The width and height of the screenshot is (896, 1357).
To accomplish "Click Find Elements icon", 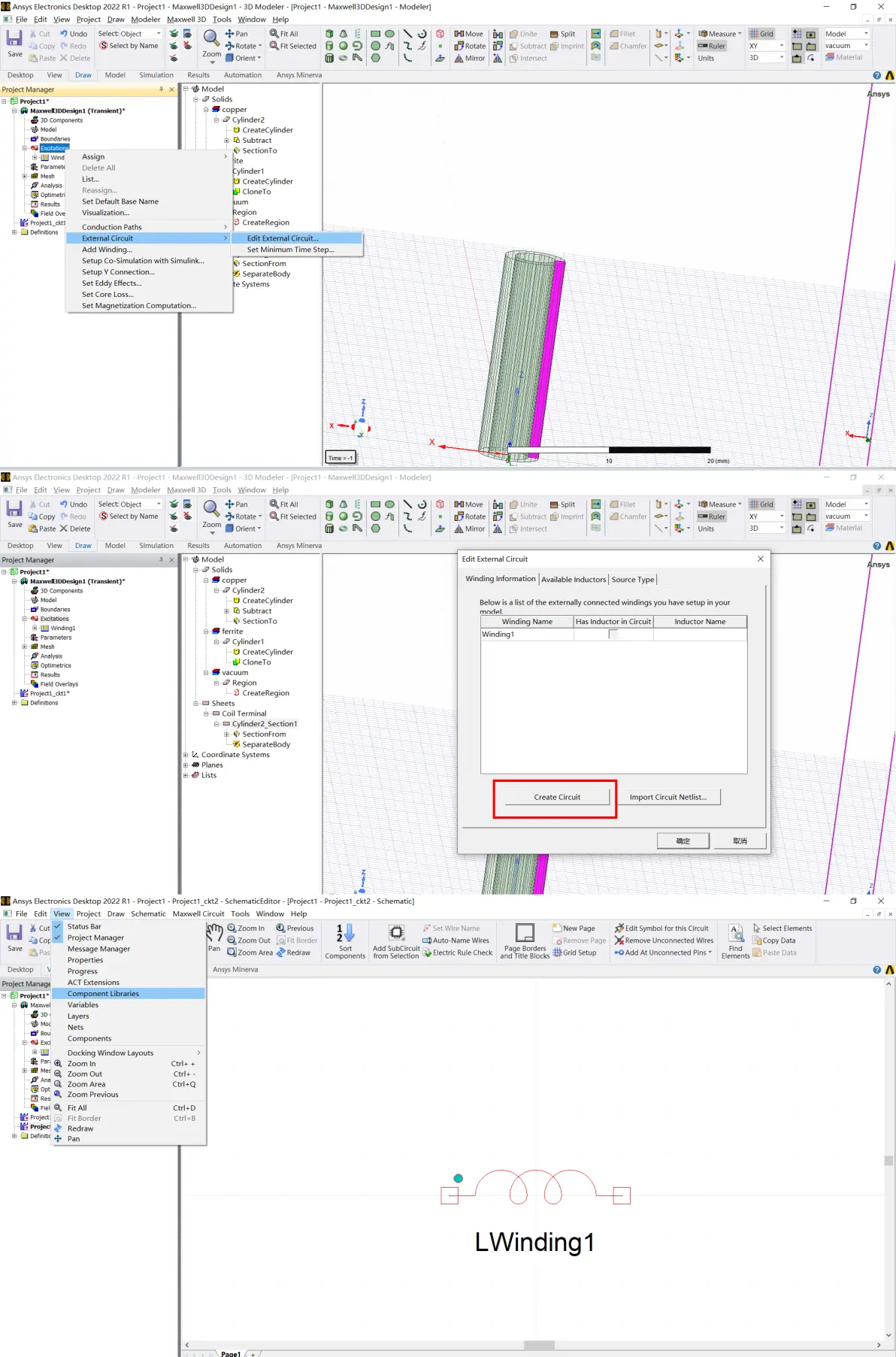I will [735, 941].
